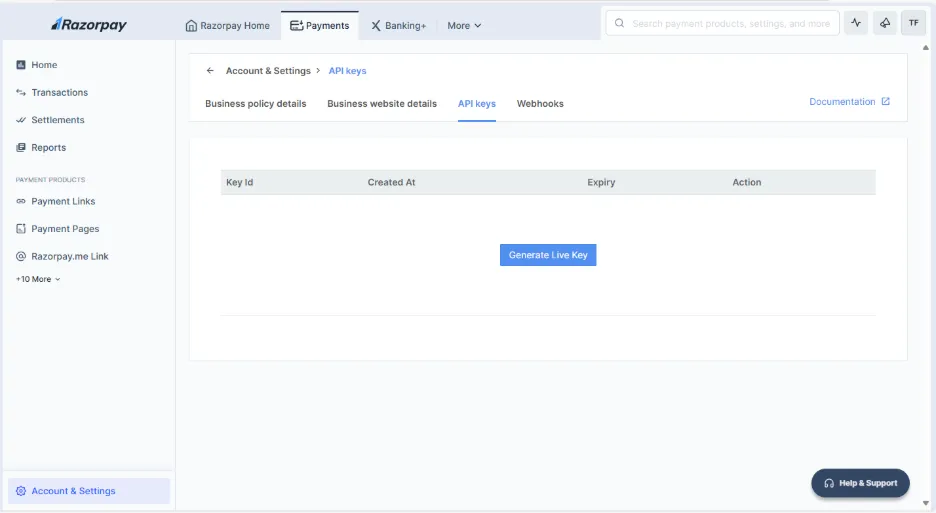The height and width of the screenshot is (513, 936).
Task: Open the activity pulse icon in header
Action: click(856, 23)
